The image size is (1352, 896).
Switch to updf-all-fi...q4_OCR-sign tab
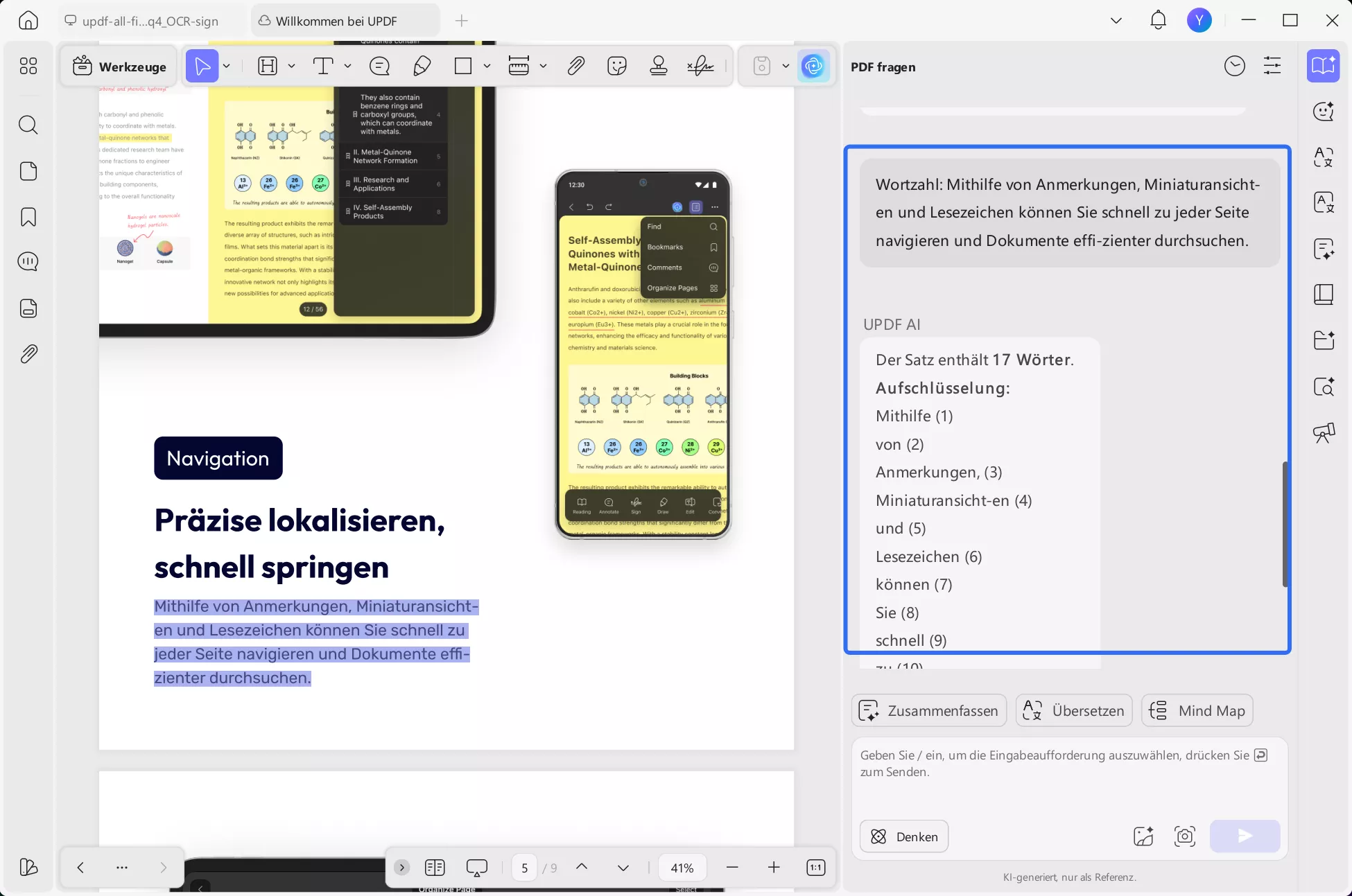coord(150,21)
